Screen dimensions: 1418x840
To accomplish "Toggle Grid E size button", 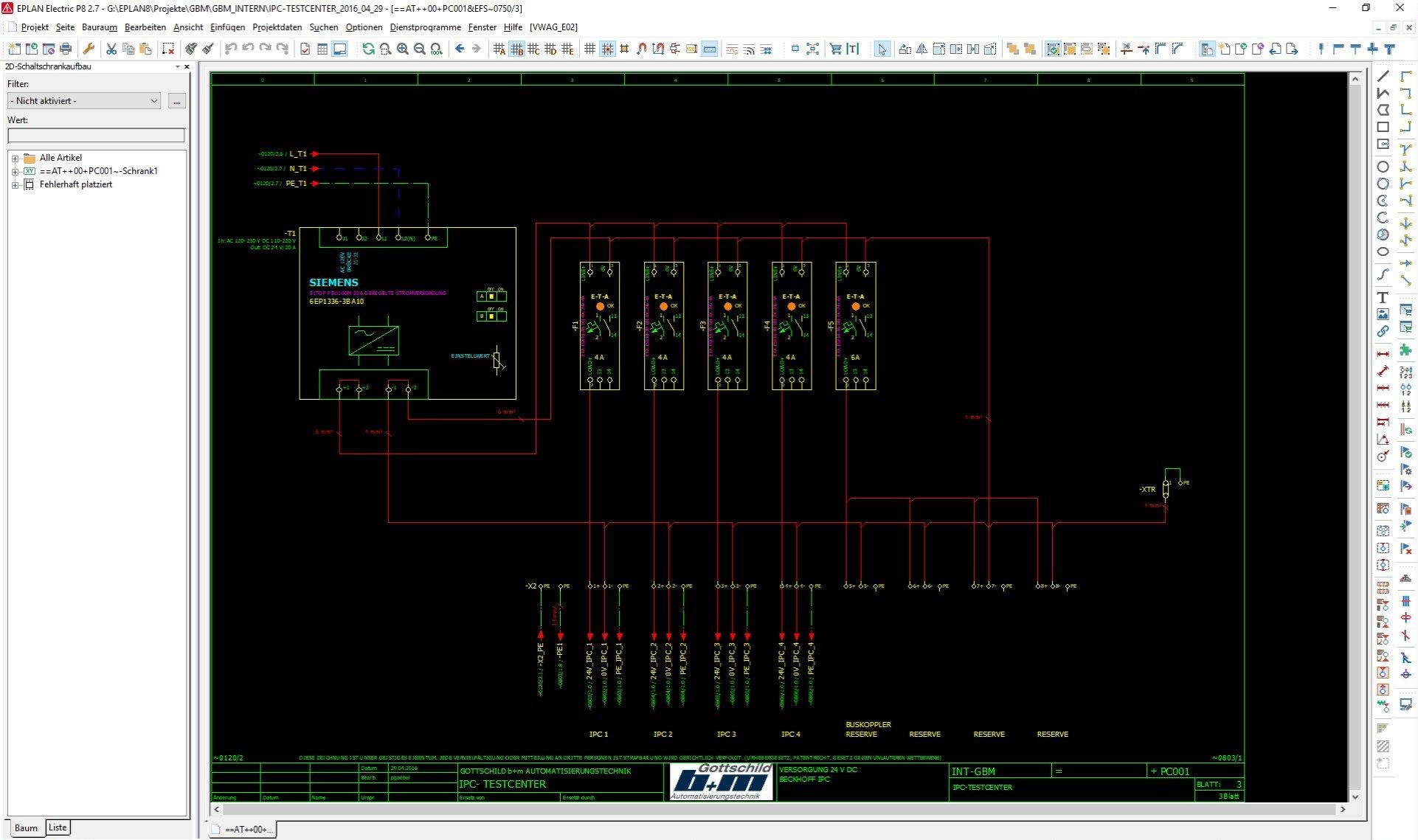I will click(567, 49).
